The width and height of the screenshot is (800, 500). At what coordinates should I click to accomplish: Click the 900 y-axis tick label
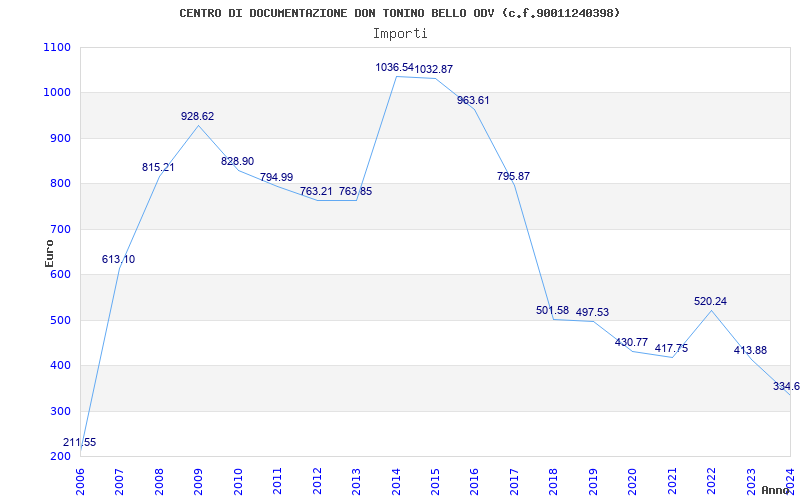click(x=60, y=138)
